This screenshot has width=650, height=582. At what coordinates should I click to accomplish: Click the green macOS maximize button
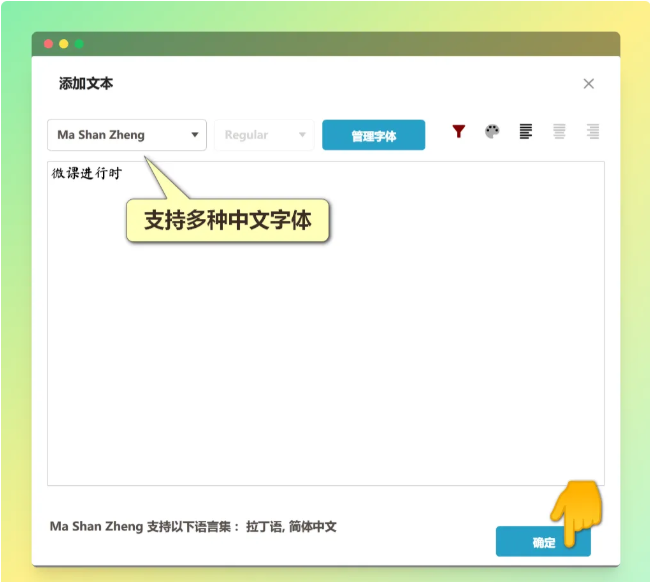pyautogui.click(x=79, y=44)
